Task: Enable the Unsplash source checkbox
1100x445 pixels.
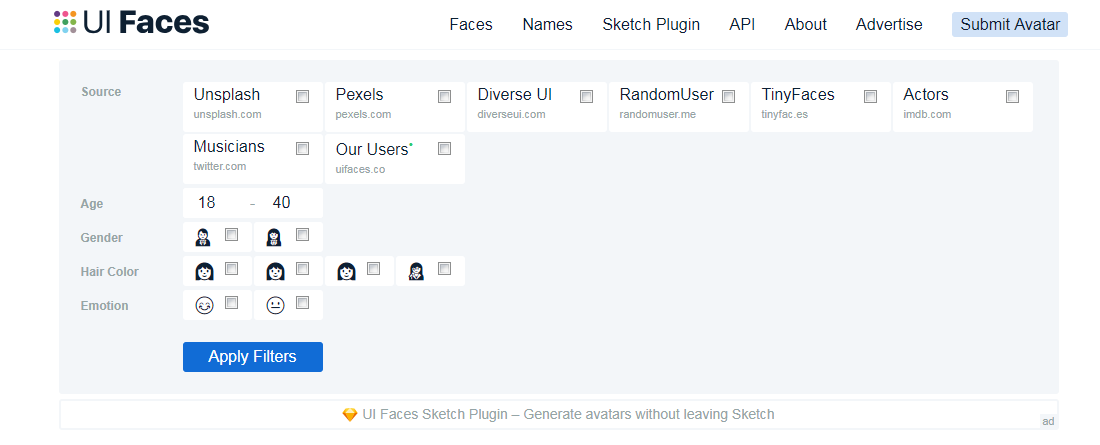Action: (x=302, y=97)
